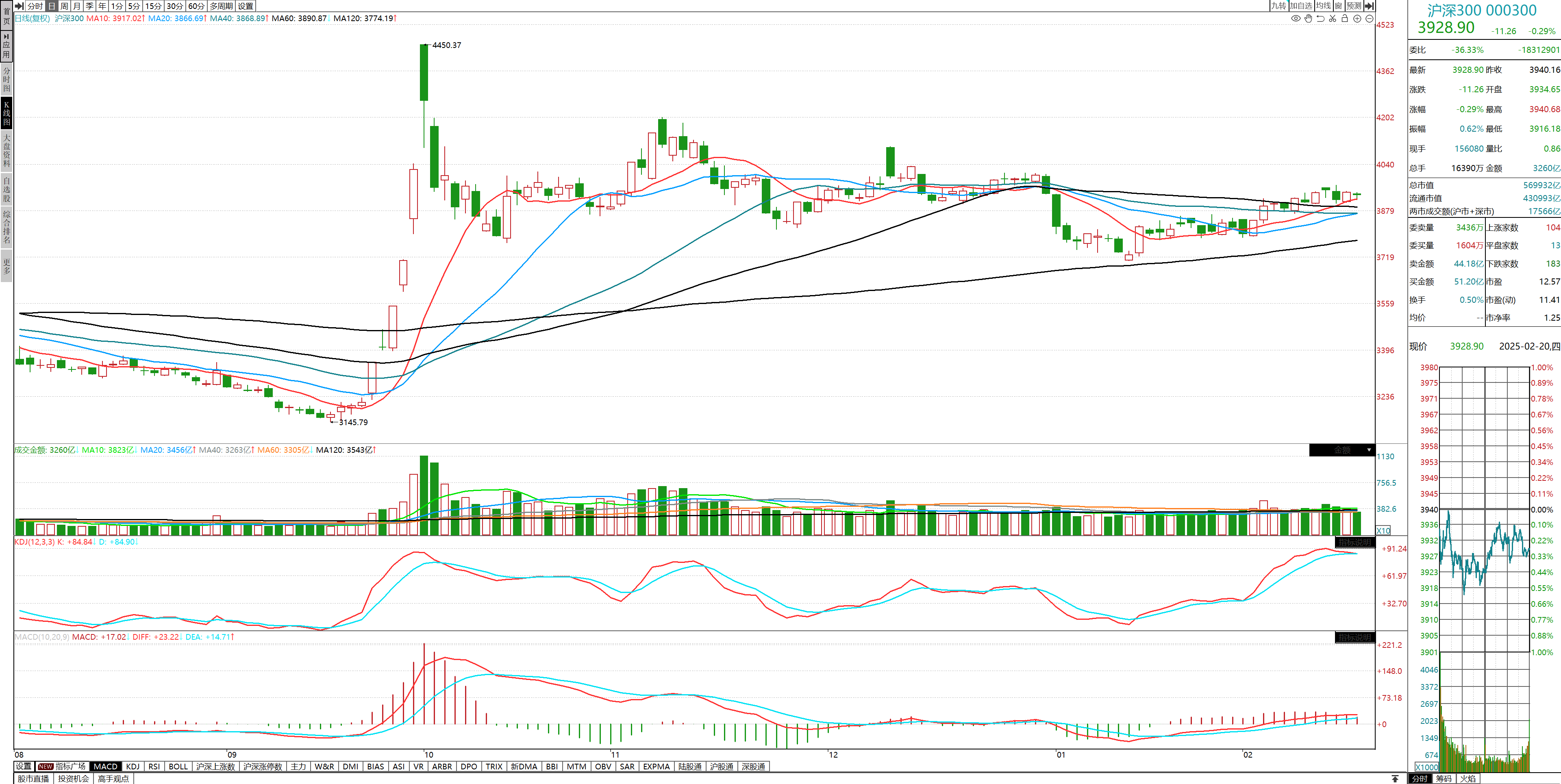
Task: Switch to the 周 weekly period tab
Action: [x=64, y=5]
